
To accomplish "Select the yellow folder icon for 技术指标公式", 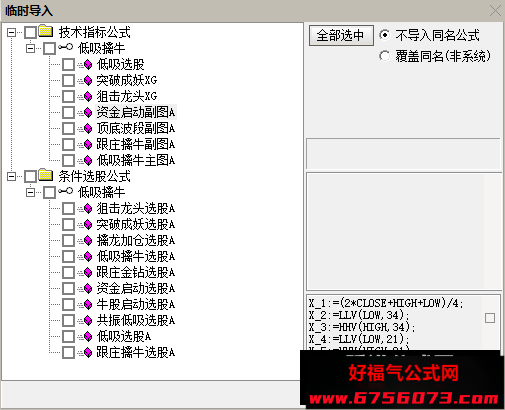I will [46, 31].
